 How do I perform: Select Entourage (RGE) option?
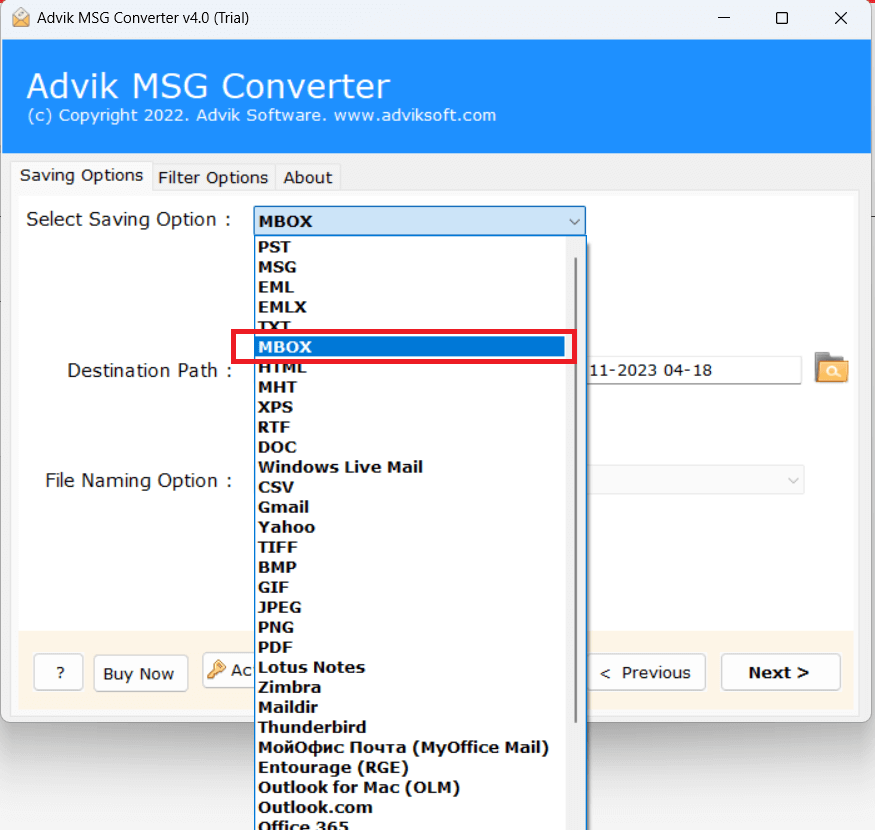(411, 767)
